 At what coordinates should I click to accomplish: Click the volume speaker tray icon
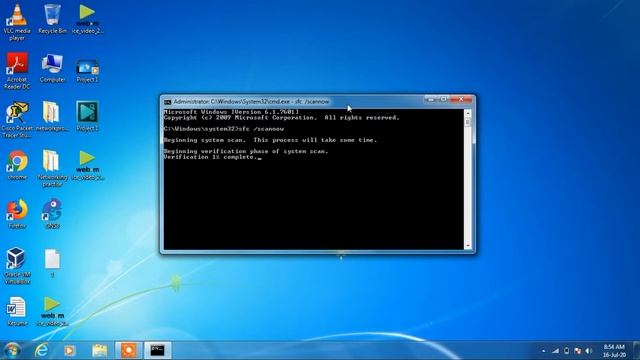tap(589, 351)
